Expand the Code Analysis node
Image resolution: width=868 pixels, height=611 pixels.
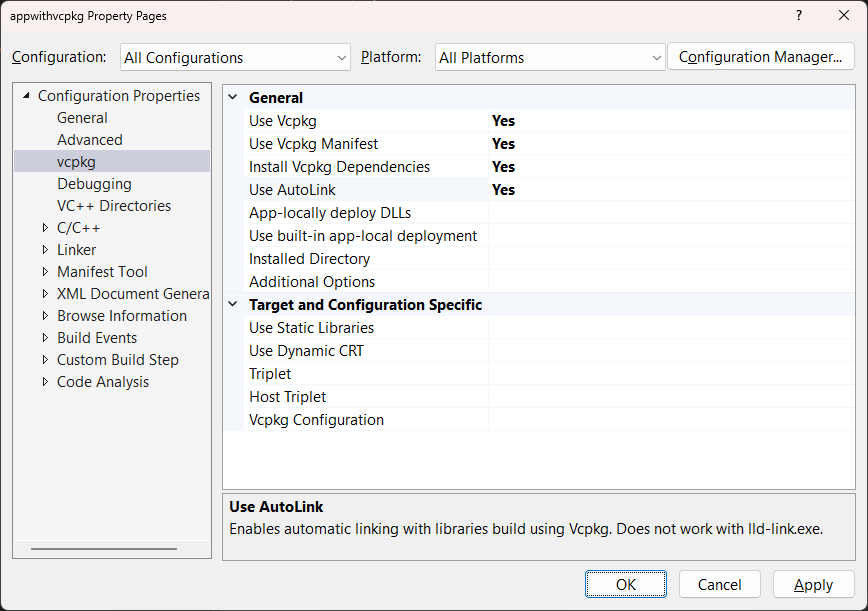pos(45,382)
